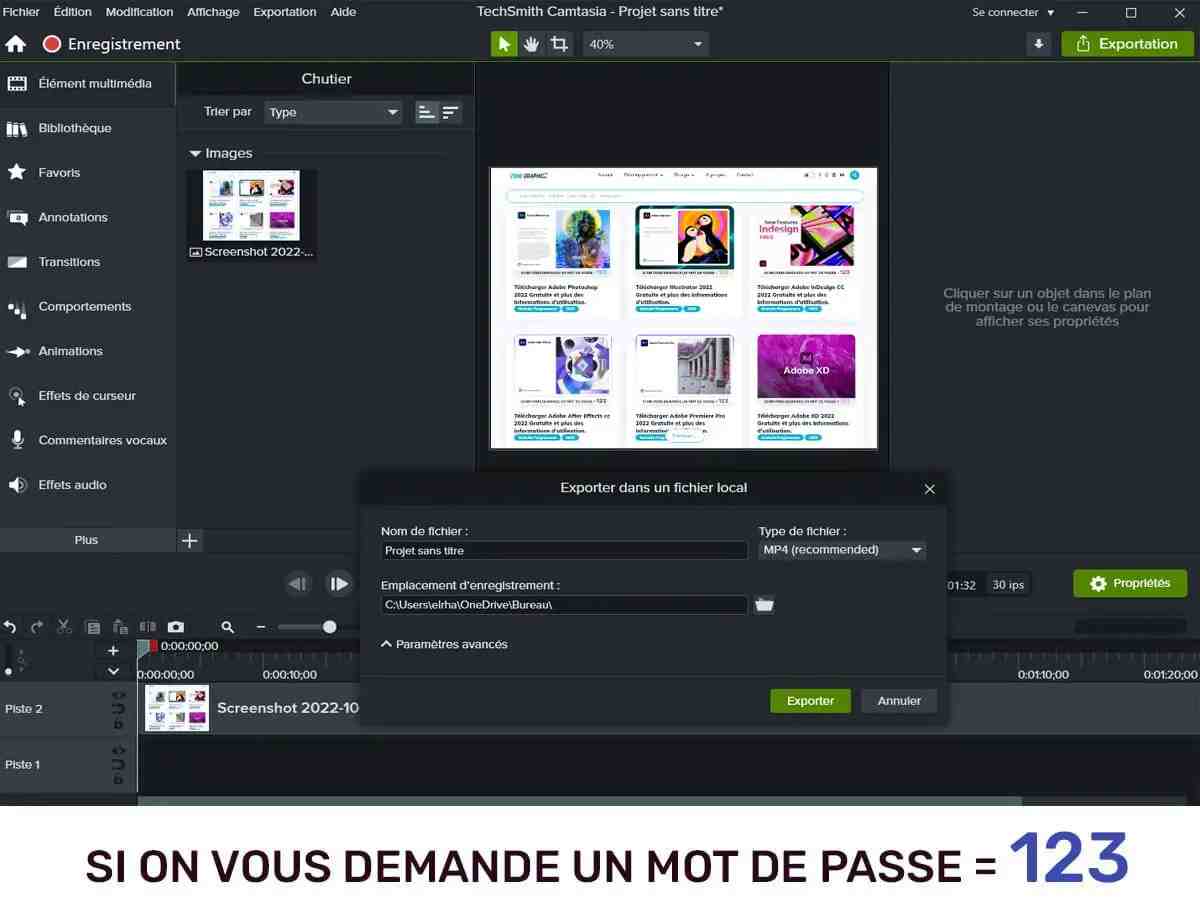The height and width of the screenshot is (900, 1200).
Task: Open the Type de fichier MP4 dropdown
Action: (841, 550)
